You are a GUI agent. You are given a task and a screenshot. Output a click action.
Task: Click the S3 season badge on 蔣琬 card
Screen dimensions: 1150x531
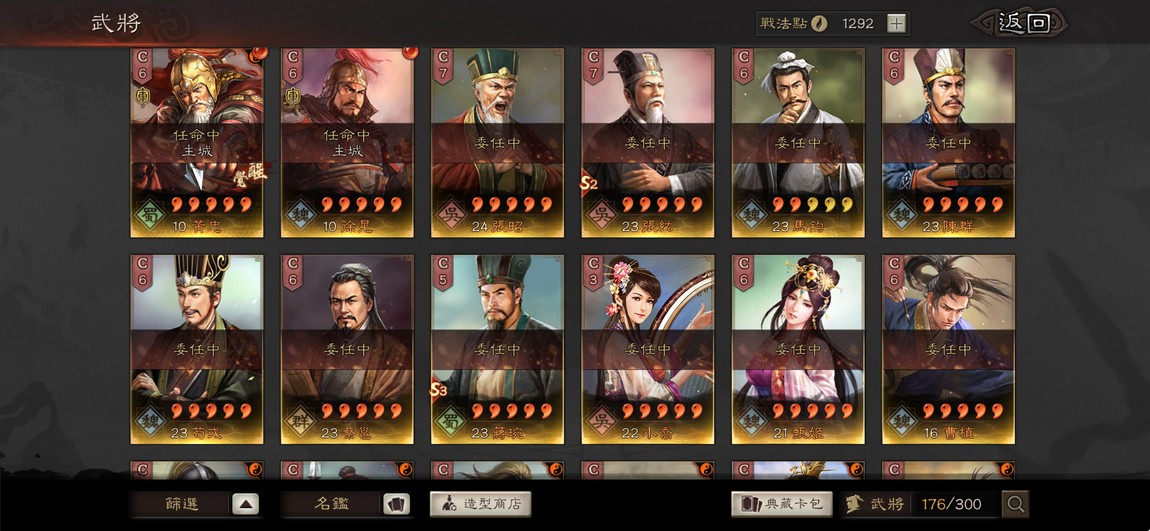[439, 390]
